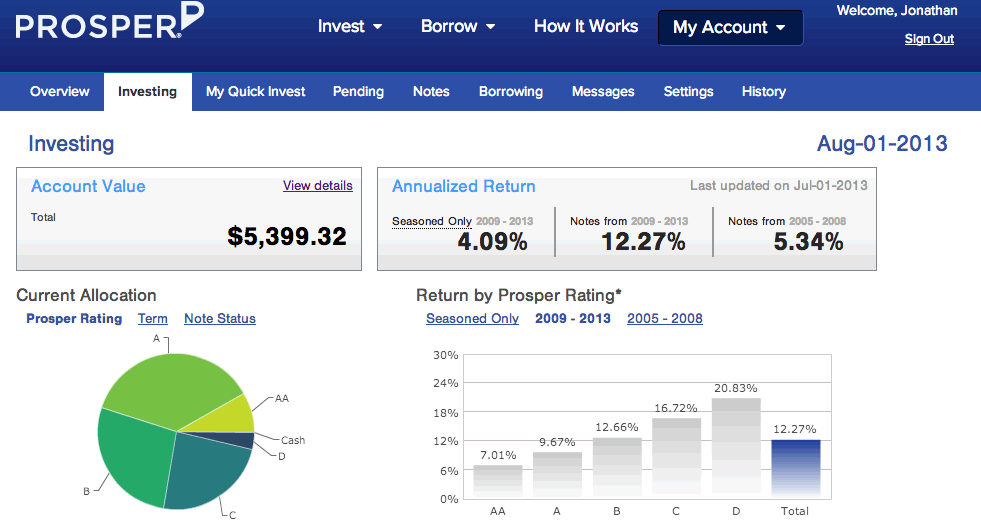The width and height of the screenshot is (981, 531).
Task: Show Seasoned Only returns chart
Action: click(472, 318)
